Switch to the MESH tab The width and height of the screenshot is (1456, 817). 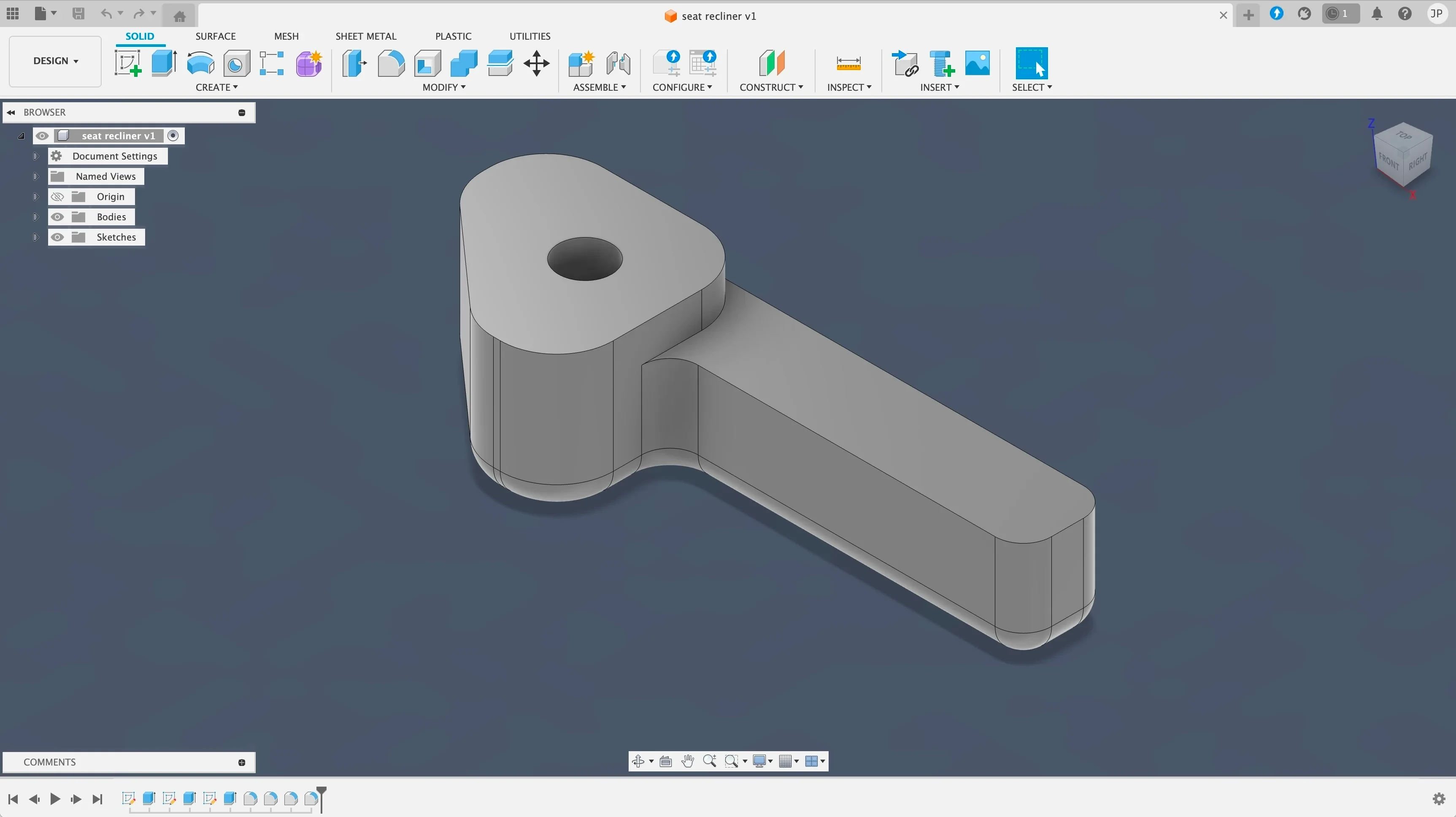coord(286,36)
